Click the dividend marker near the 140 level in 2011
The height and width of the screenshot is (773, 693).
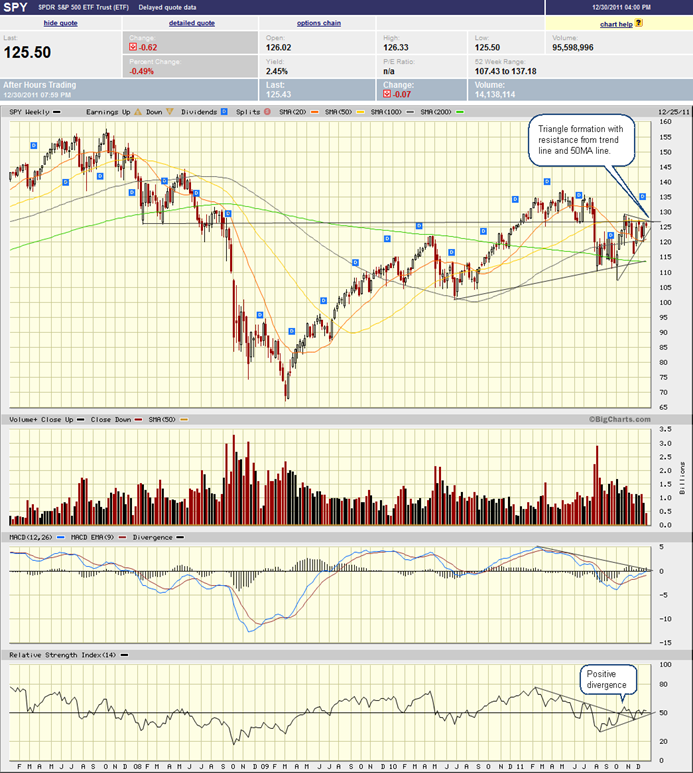click(547, 181)
